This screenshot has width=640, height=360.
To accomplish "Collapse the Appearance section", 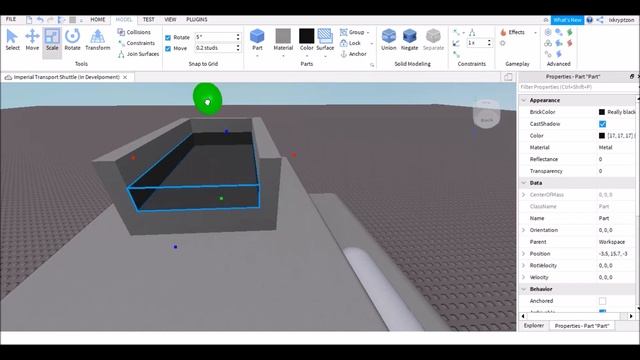I will tap(524, 100).
